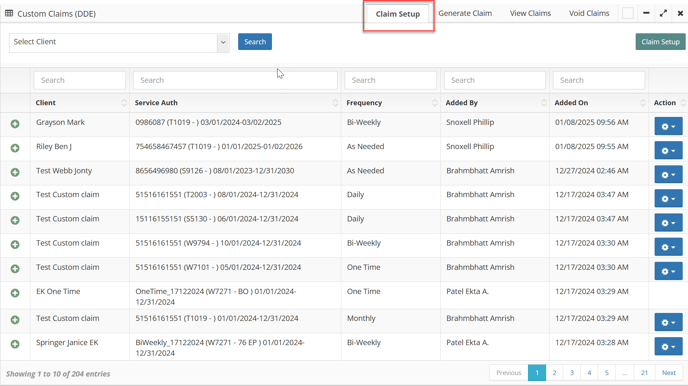Sort table by Service Auth column
Screen dimensions: 688x386
235,103
